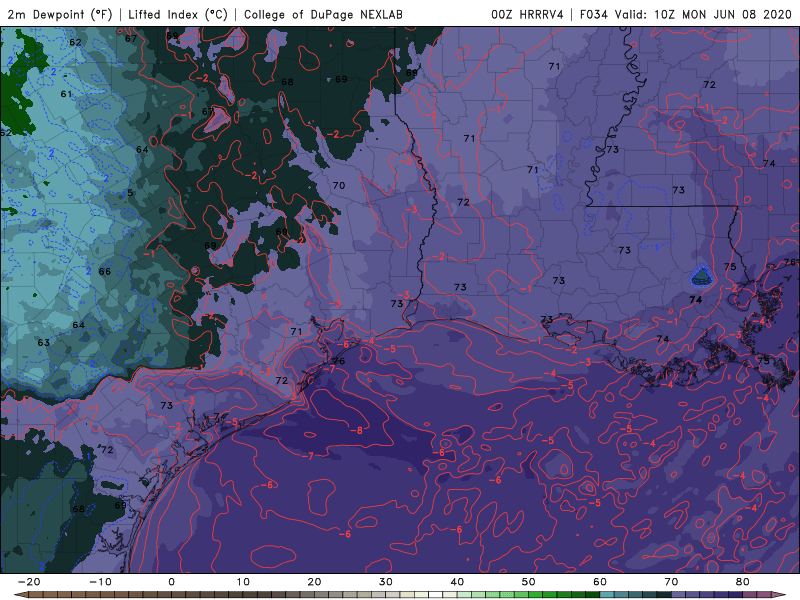Click the -8 lifted index contour label

tap(357, 431)
